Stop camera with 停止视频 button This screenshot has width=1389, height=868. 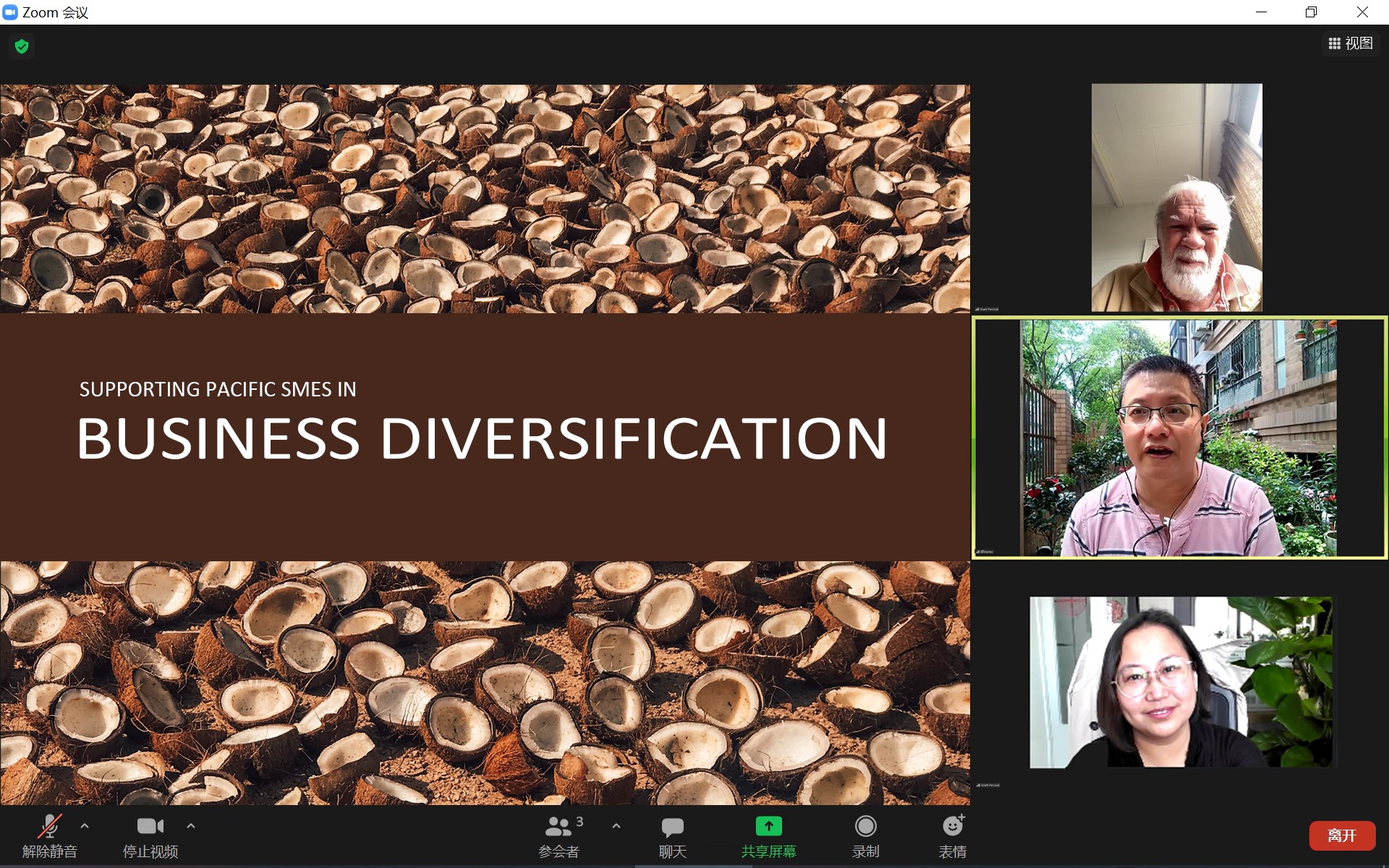point(150,835)
